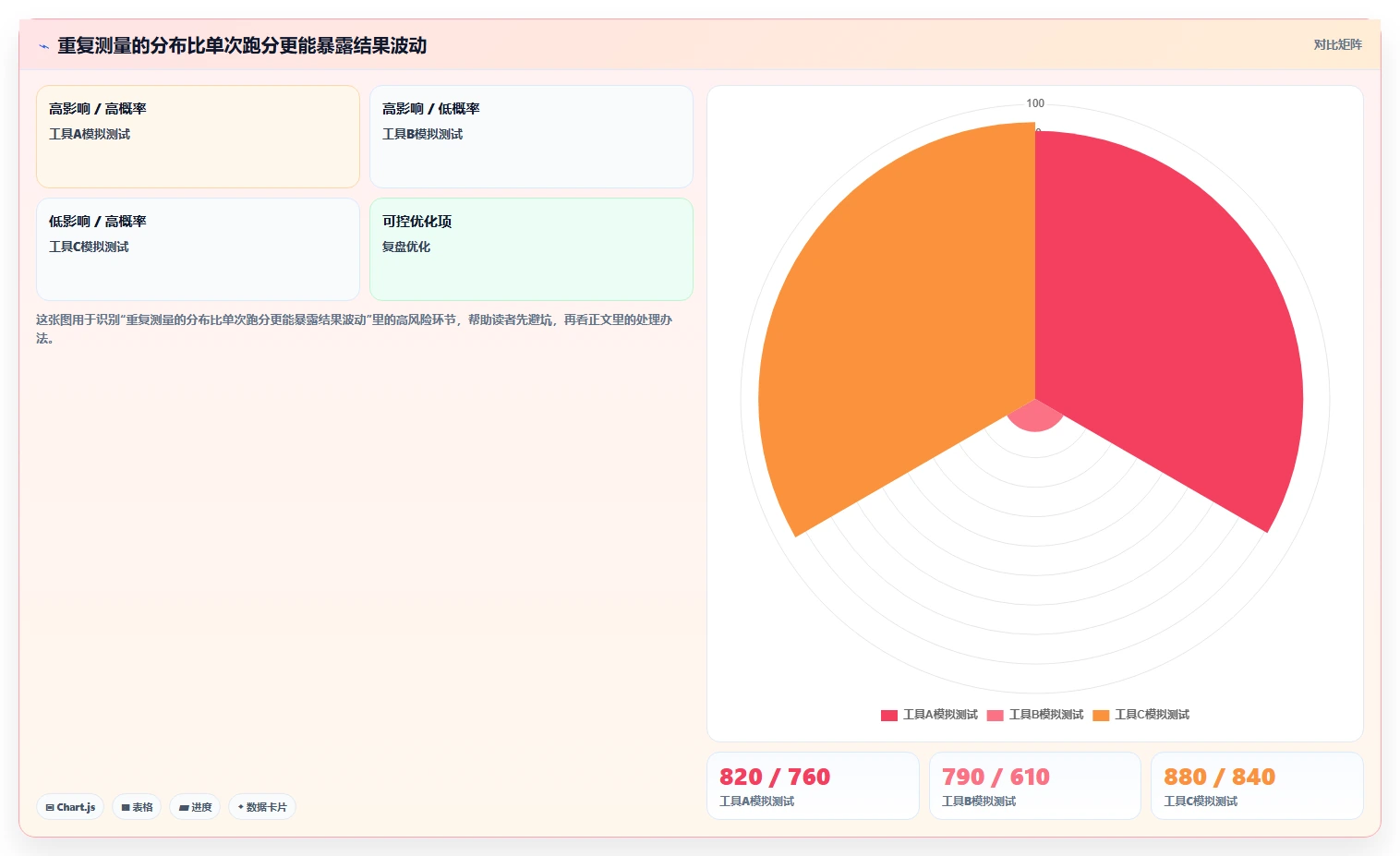Click the 复盘优化 text
The width and height of the screenshot is (1400, 856).
coord(406,247)
